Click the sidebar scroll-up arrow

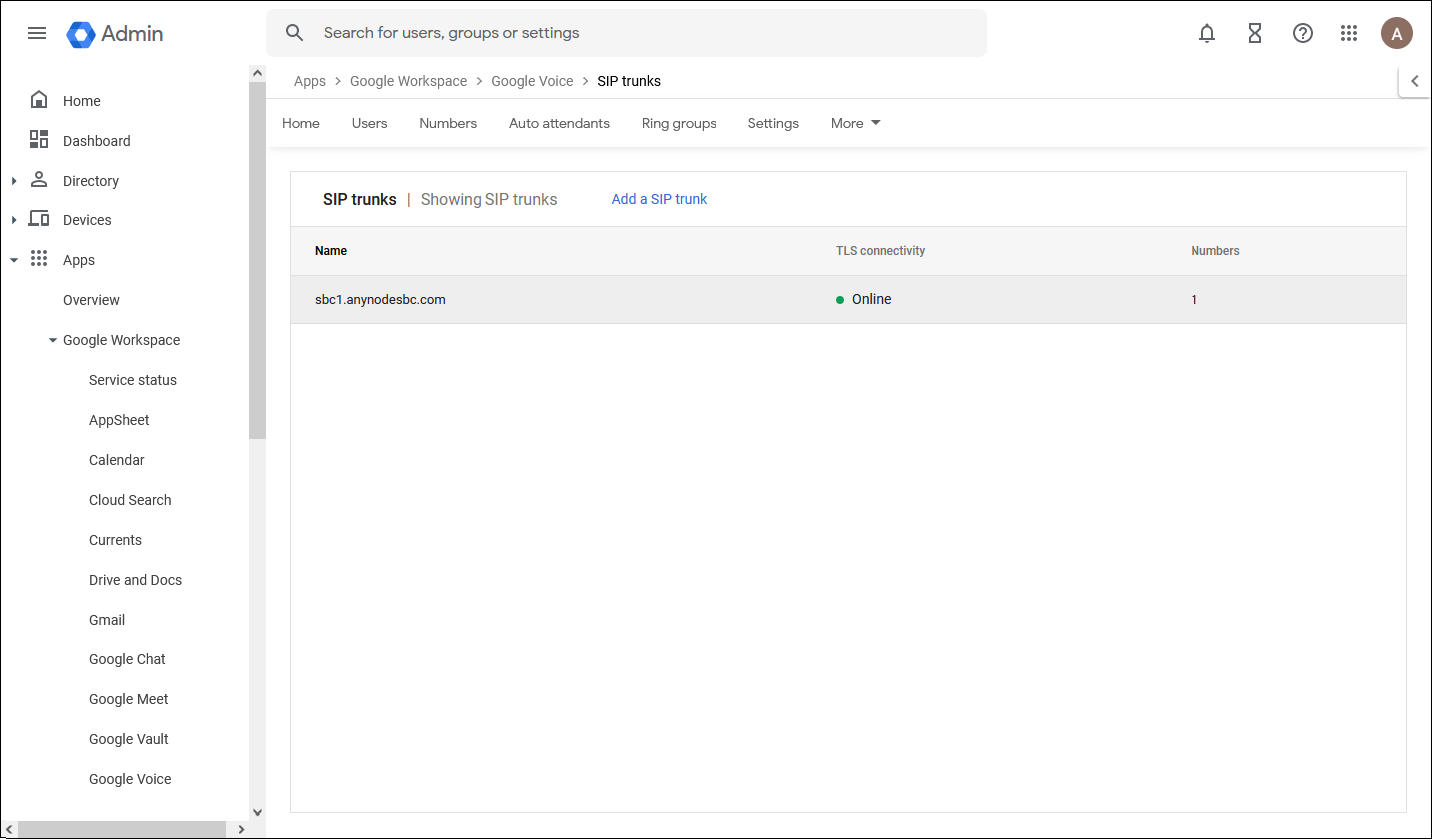coord(257,73)
